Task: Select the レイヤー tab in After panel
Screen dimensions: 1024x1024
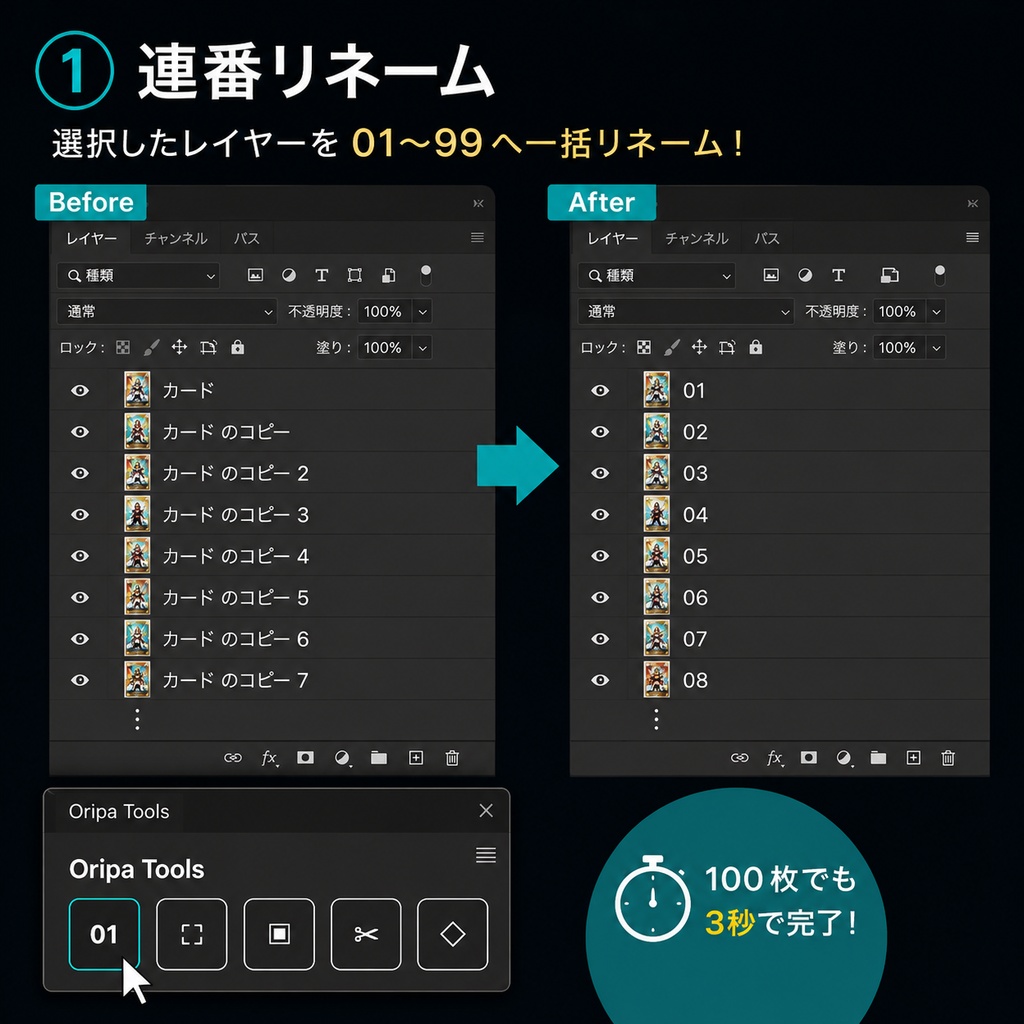Action: [612, 238]
